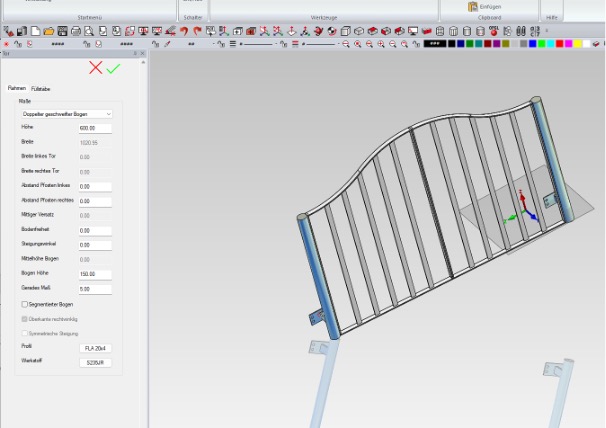Enable the Segmentierter Bogen checkbox

click(x=25, y=304)
